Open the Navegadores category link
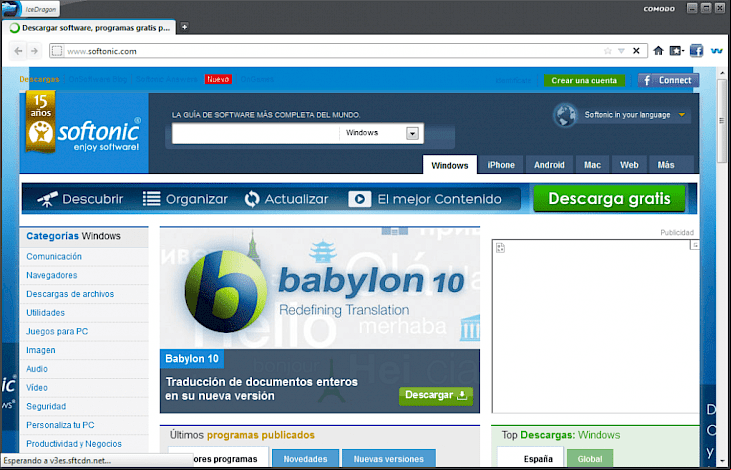This screenshot has height=470, width=731. 52,275
